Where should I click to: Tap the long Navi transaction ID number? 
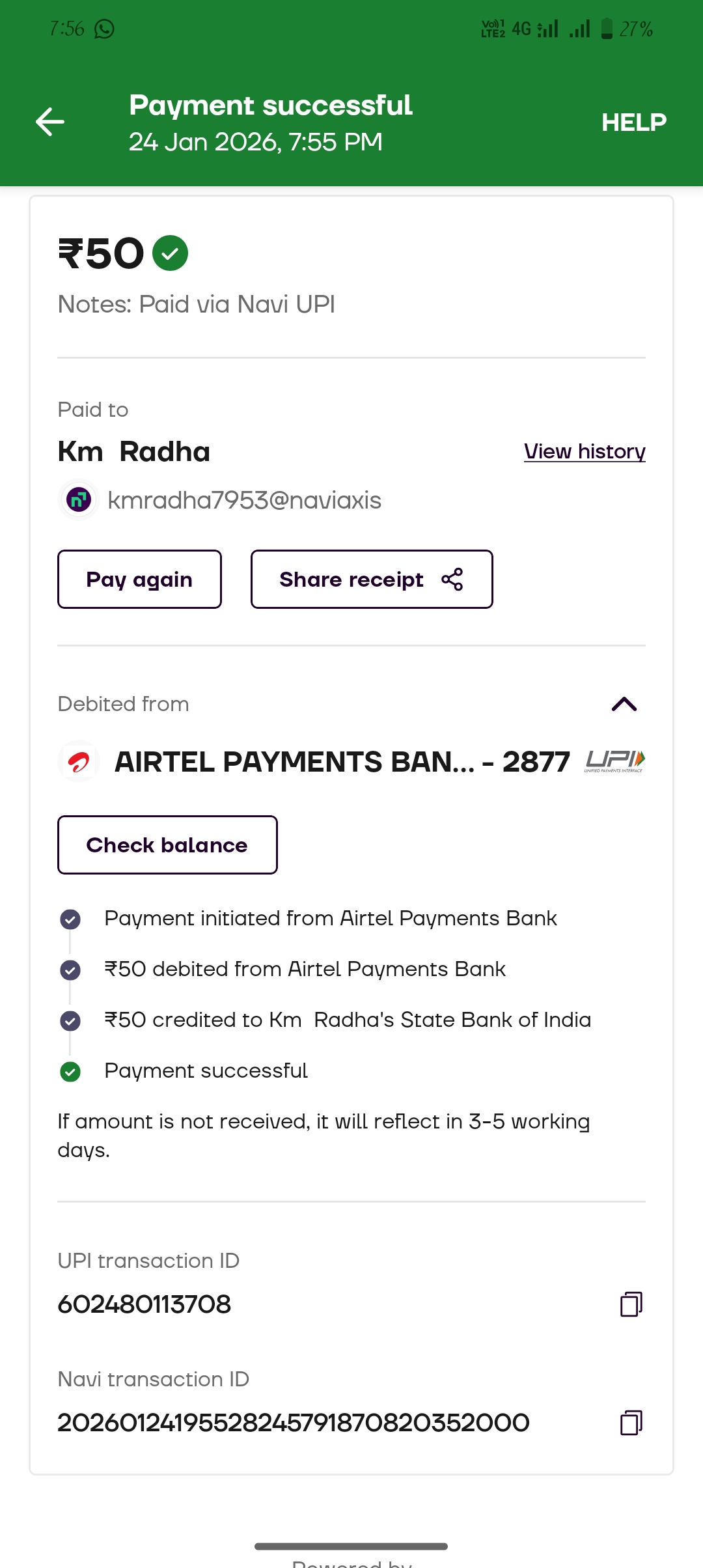point(293,1423)
